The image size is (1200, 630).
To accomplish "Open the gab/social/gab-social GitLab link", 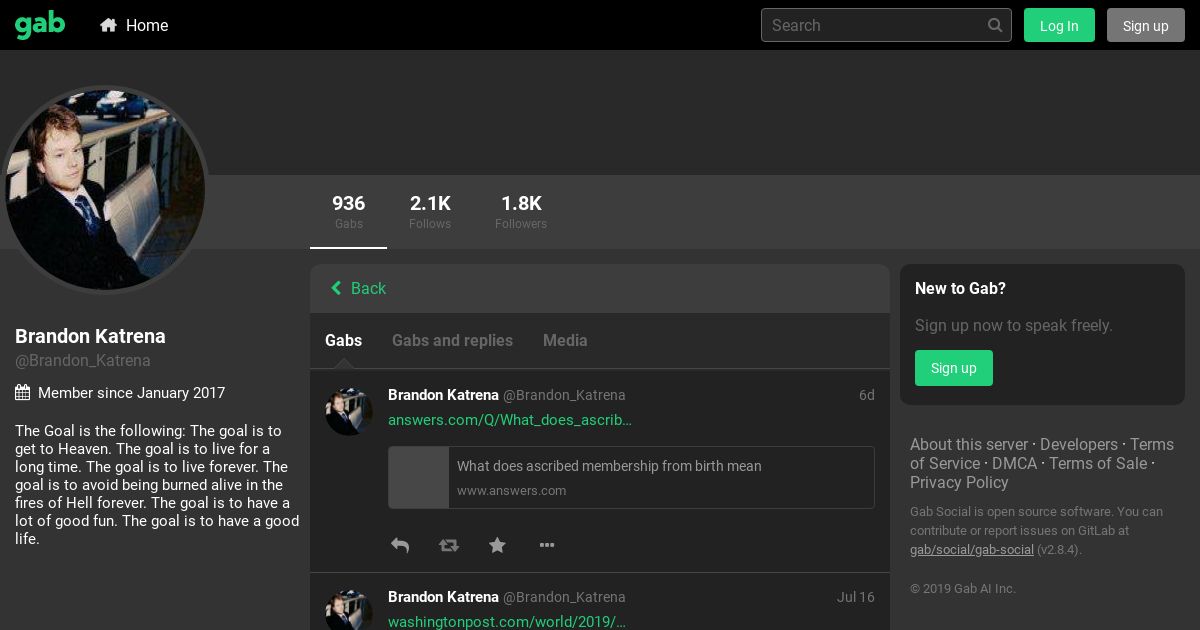I will coord(972,549).
